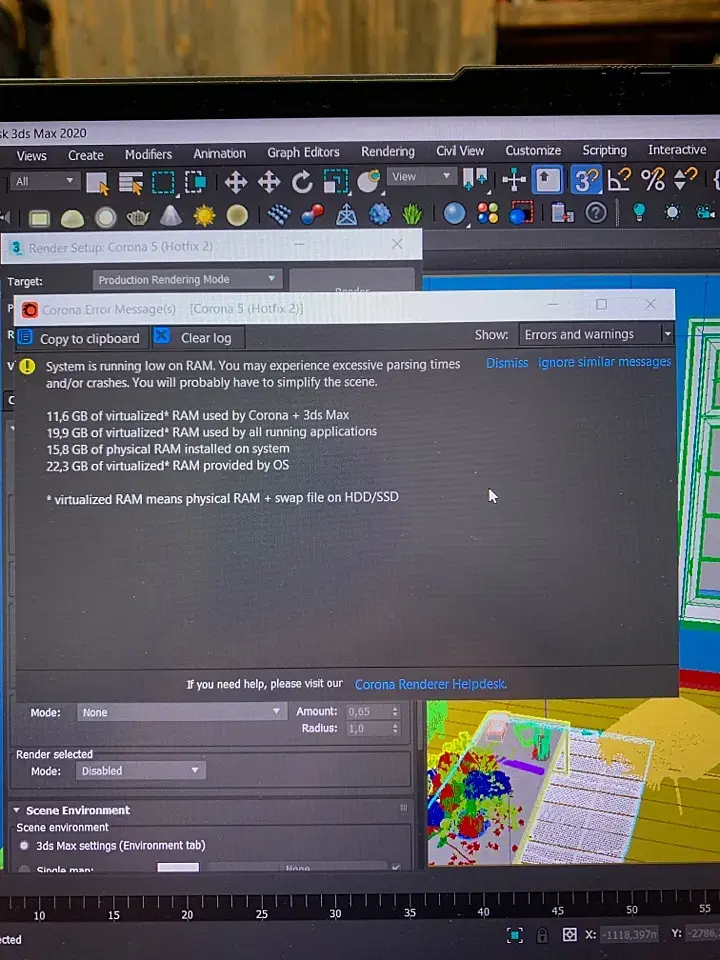Toggle Angle Snap in the toolbar
The width and height of the screenshot is (720, 960).
tap(618, 179)
